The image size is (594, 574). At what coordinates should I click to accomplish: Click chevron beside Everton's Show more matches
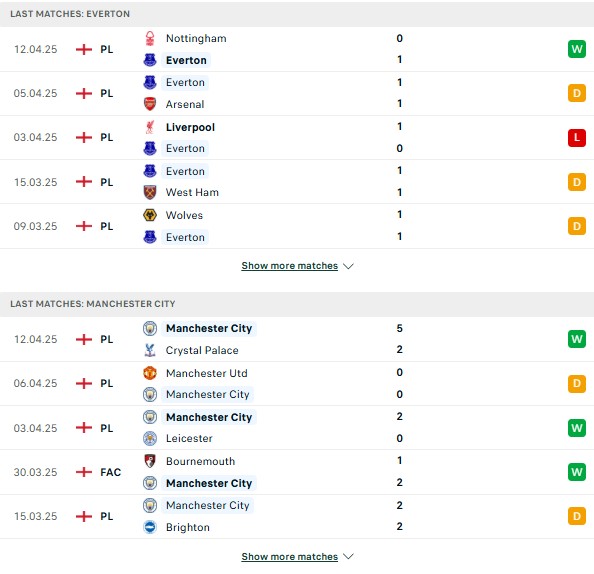pos(348,266)
